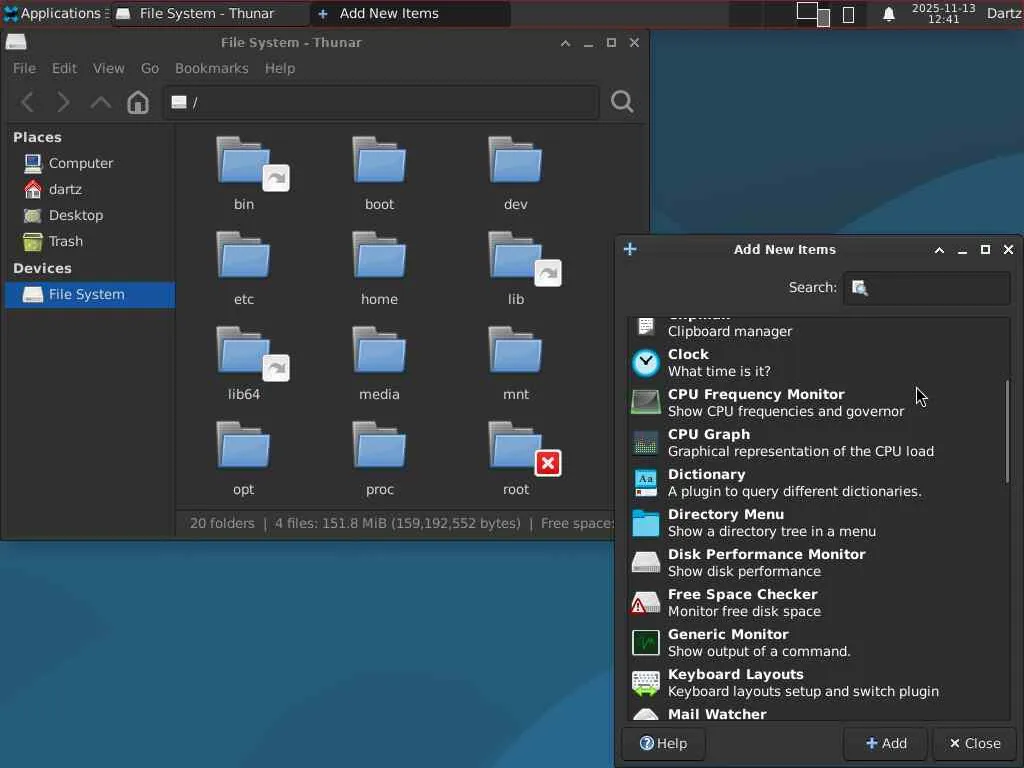Select Trash in the Places sidebar

[x=65, y=241]
